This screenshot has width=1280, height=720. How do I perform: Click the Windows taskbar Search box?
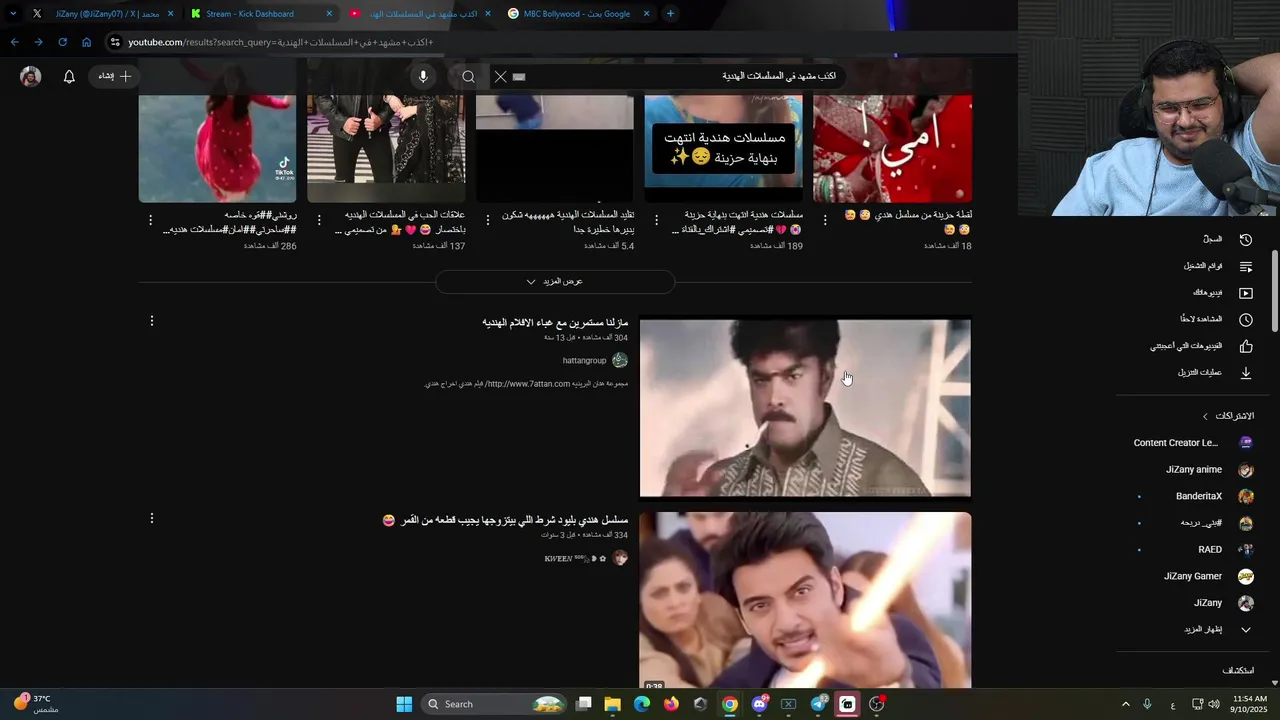(x=496, y=704)
